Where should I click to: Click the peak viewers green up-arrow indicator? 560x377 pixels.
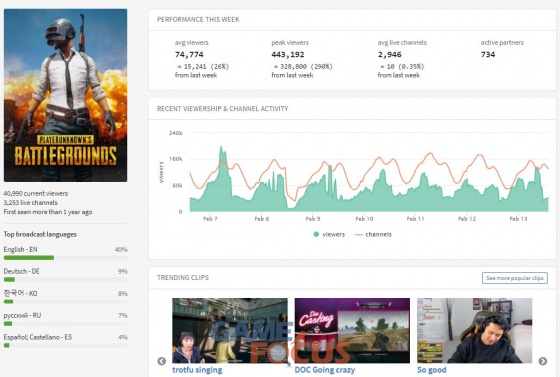[x=275, y=67]
